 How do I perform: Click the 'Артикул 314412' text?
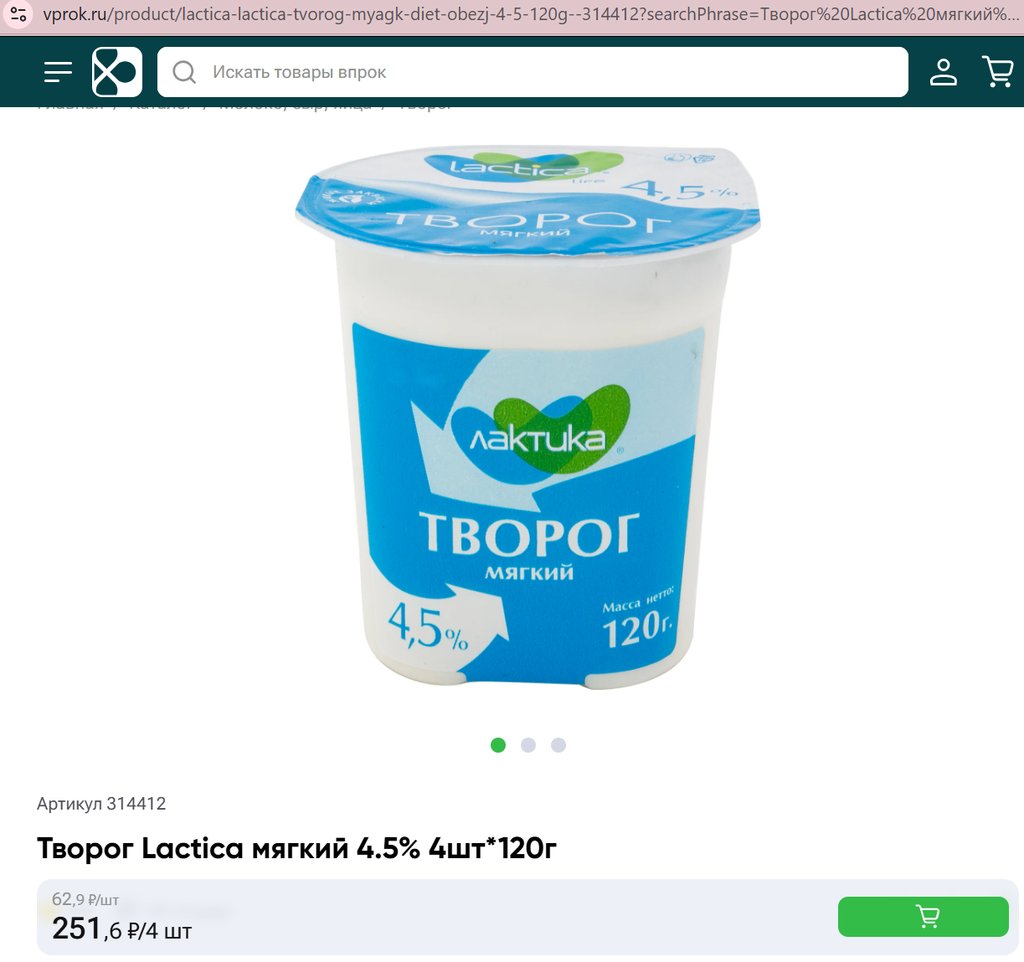[x=101, y=803]
